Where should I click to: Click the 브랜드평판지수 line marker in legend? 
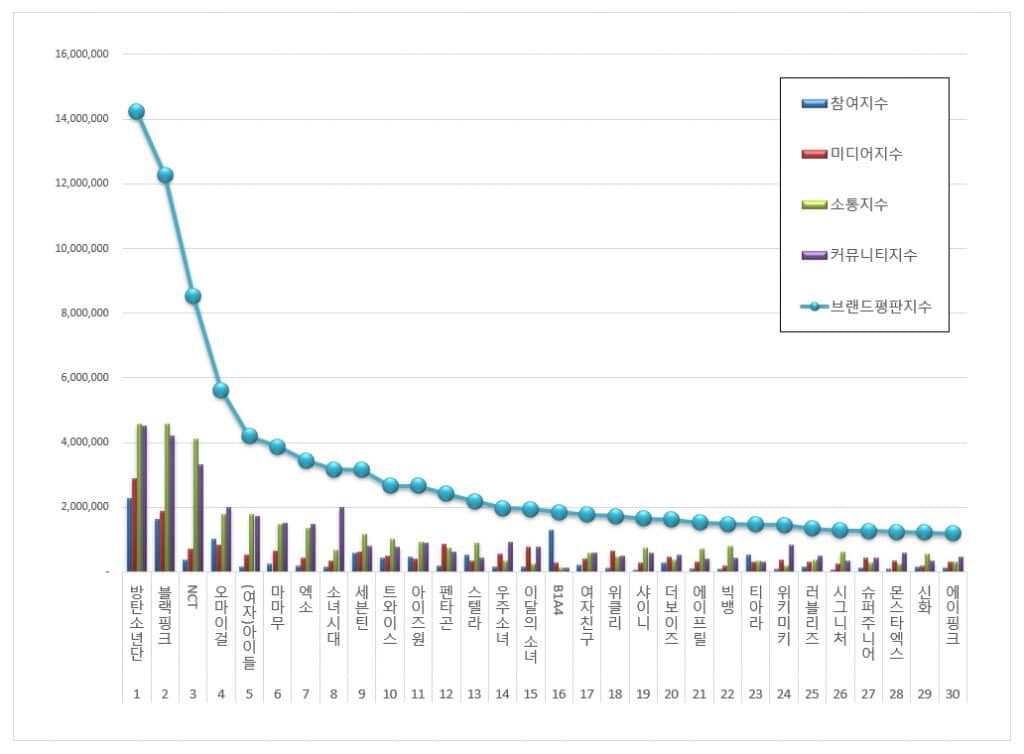[812, 306]
